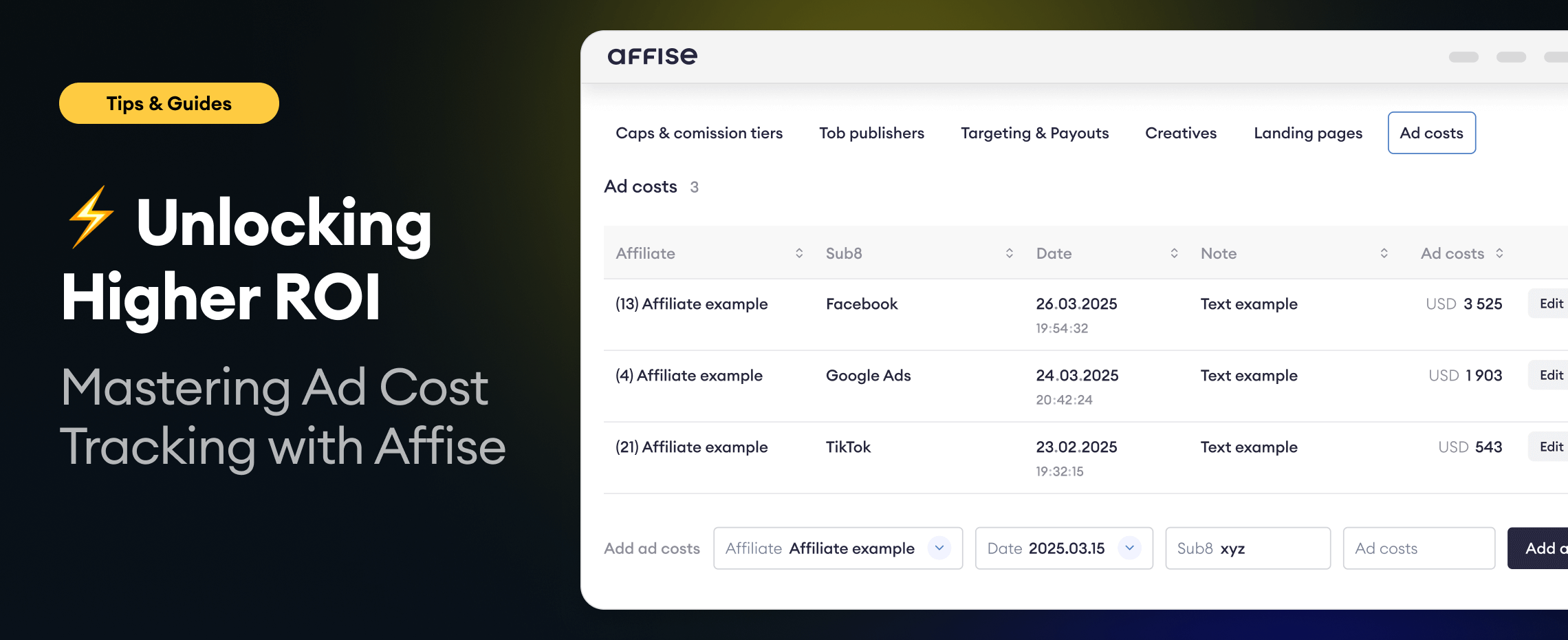Sort table by Date arrows
This screenshot has height=640, width=1568.
1174,253
